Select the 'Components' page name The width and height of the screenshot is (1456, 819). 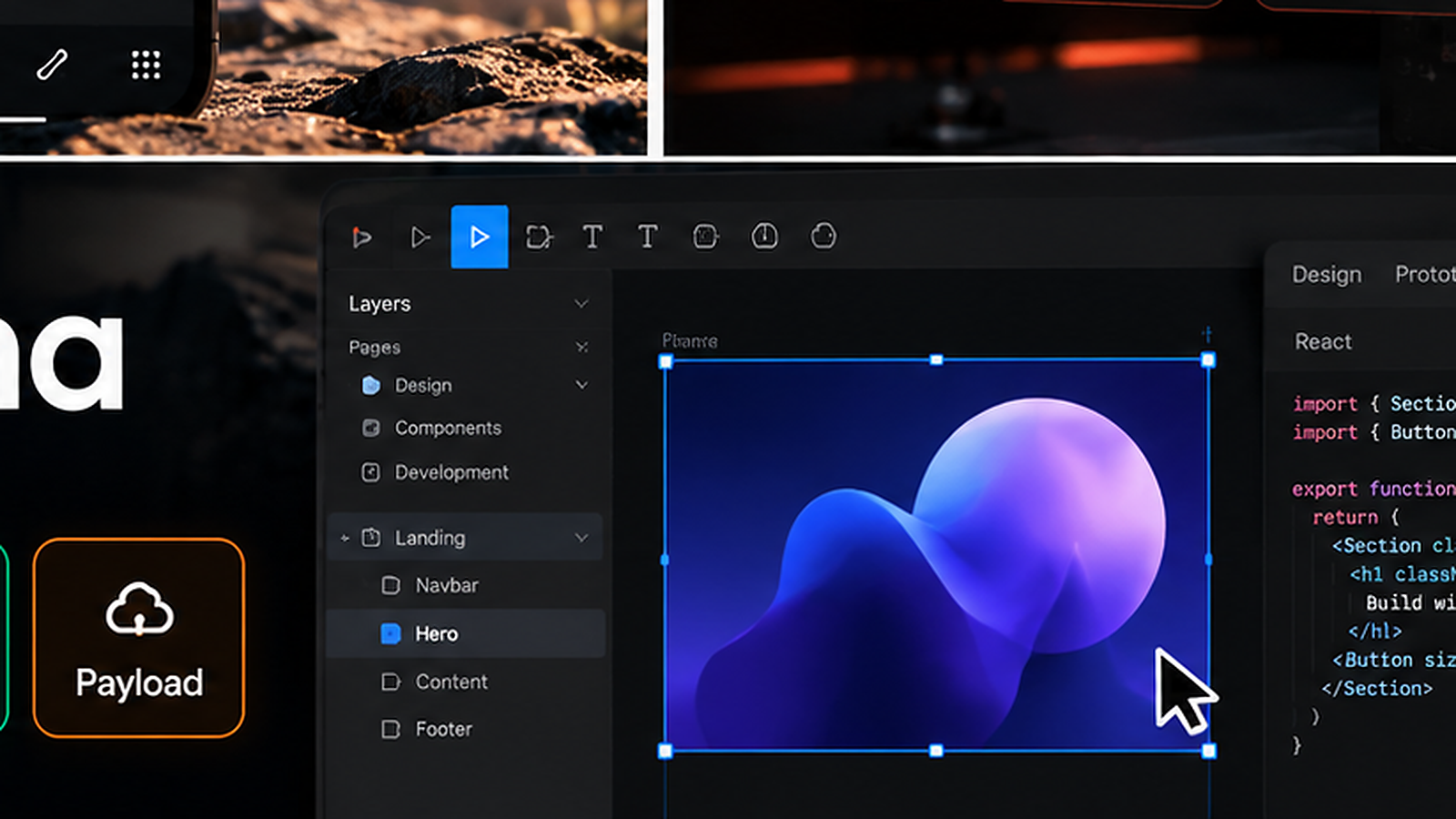[x=448, y=428]
